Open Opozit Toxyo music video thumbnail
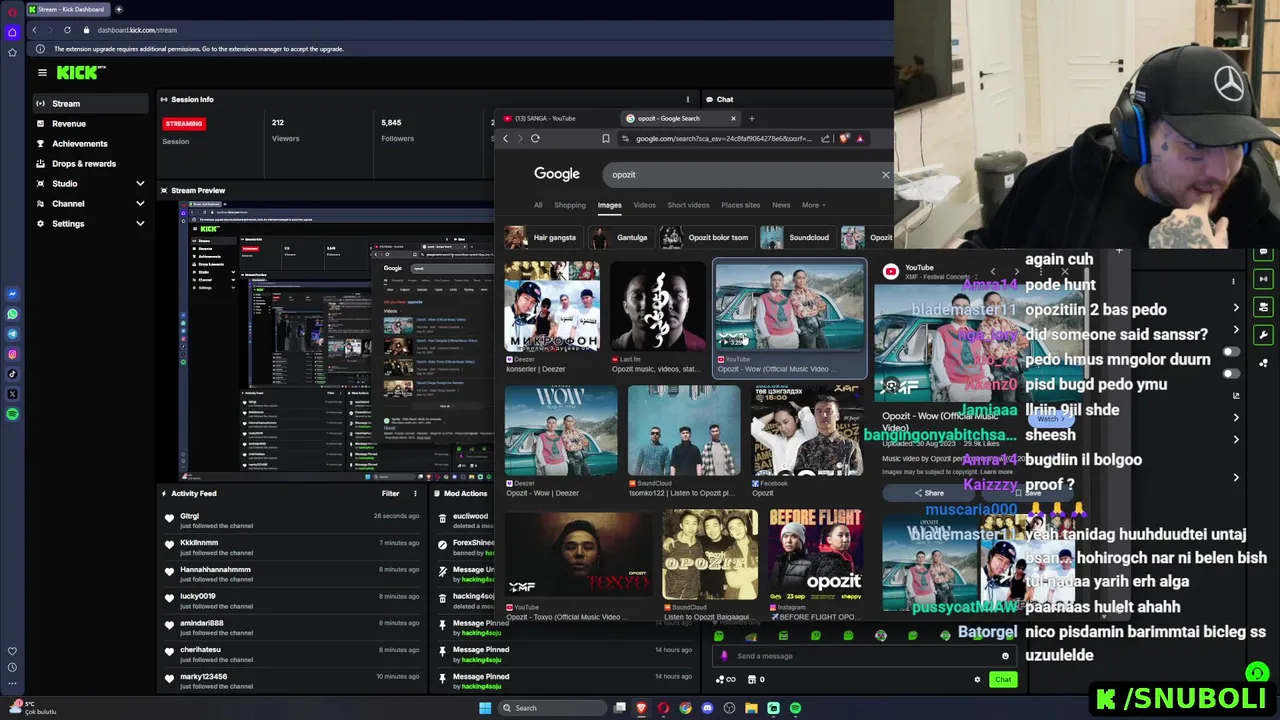The width and height of the screenshot is (1280, 720). (577, 565)
